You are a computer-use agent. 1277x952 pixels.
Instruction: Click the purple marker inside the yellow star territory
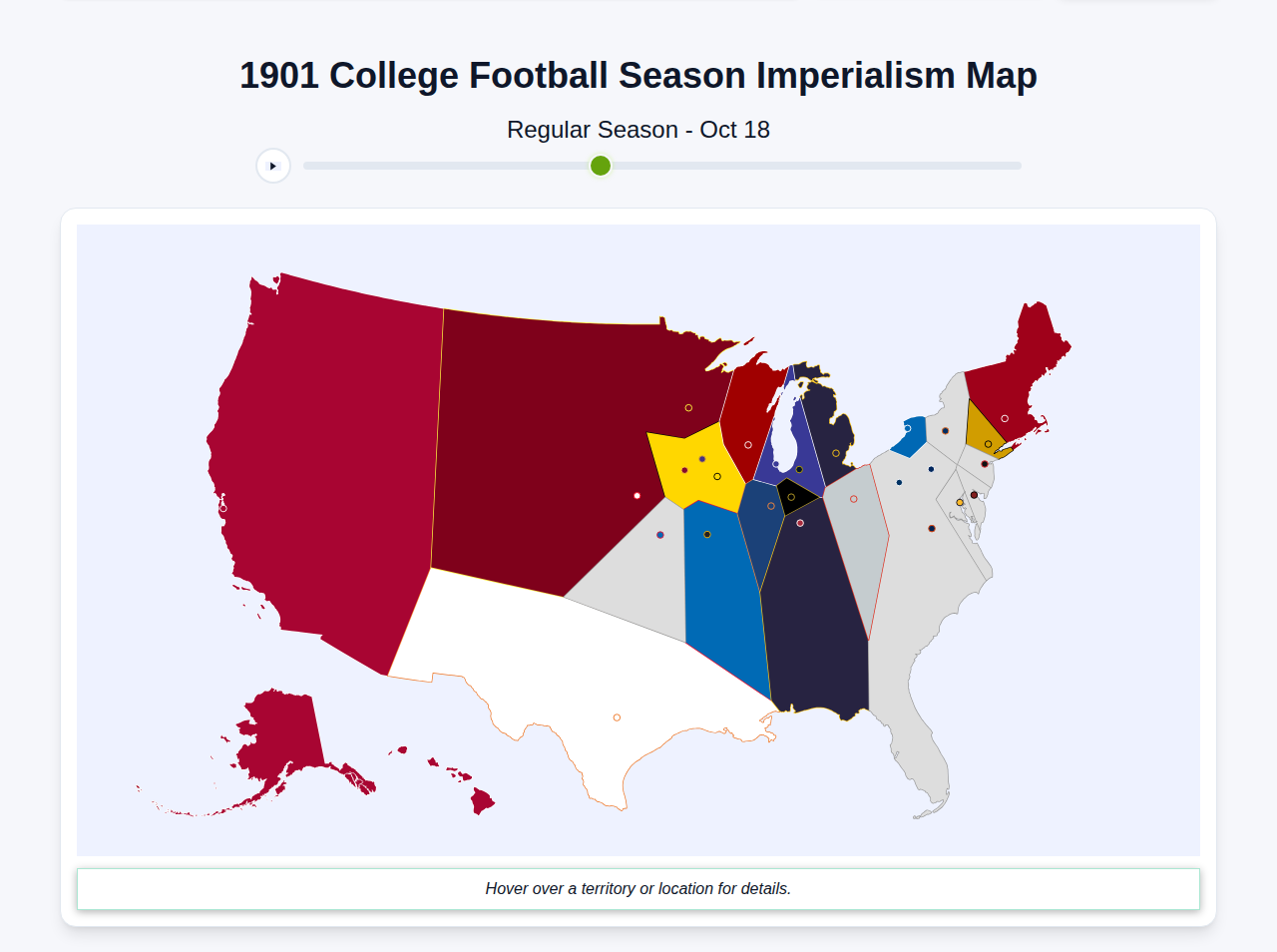[702, 458]
